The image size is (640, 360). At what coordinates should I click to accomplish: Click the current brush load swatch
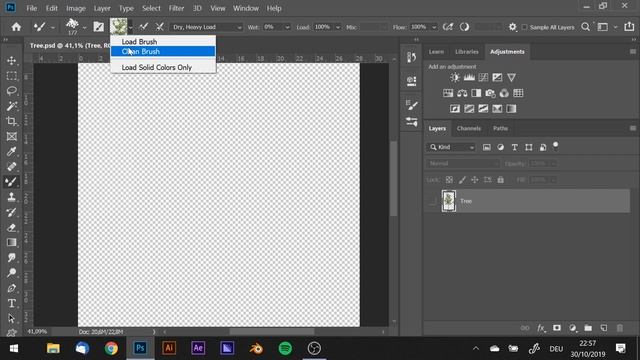(x=118, y=27)
